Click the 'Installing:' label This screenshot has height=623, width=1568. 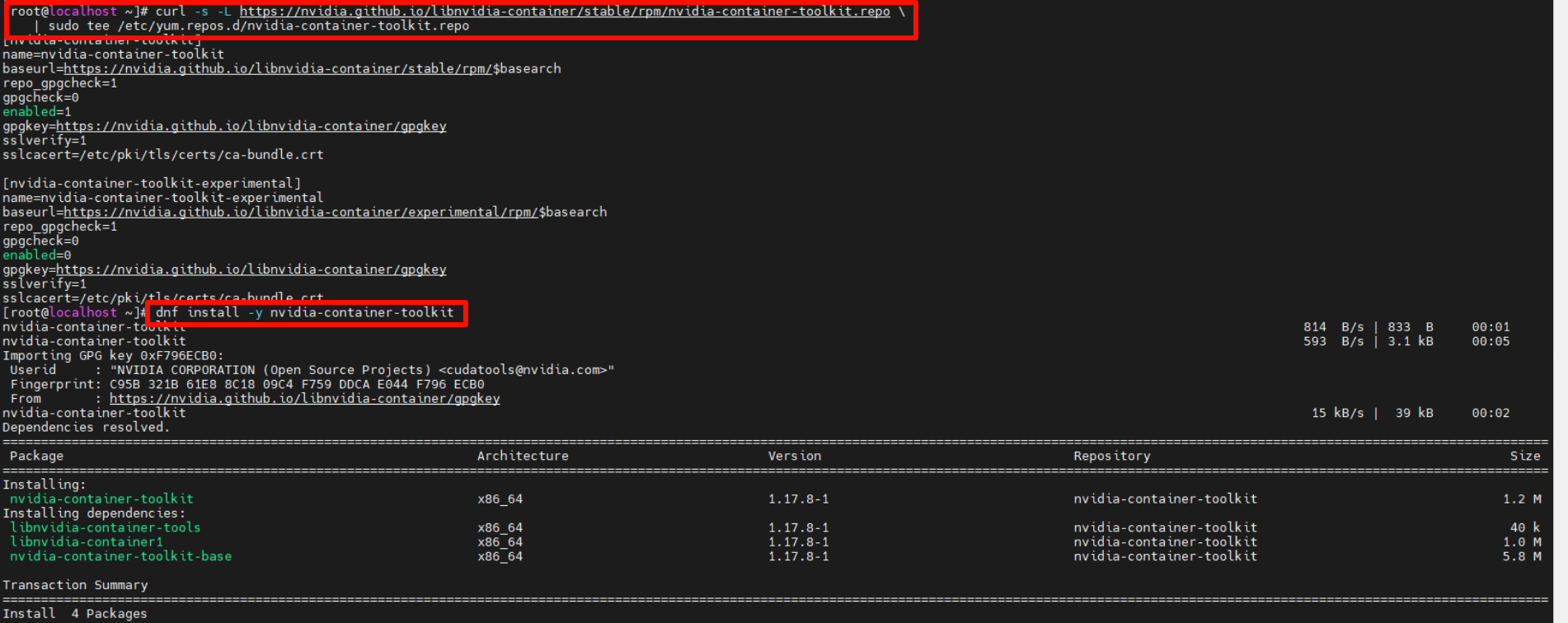click(45, 485)
